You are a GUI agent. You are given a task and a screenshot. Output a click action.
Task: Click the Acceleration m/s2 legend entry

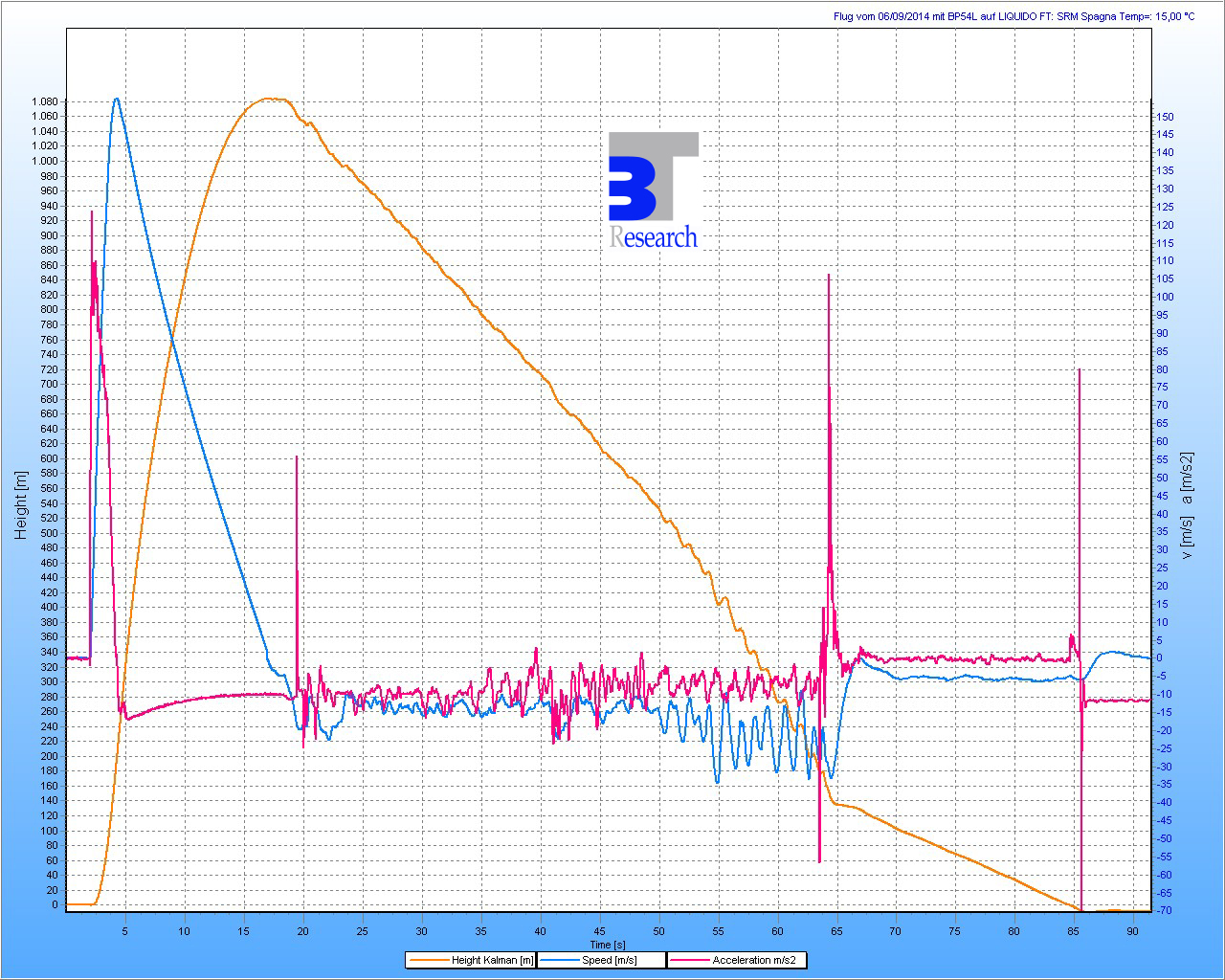click(736, 960)
